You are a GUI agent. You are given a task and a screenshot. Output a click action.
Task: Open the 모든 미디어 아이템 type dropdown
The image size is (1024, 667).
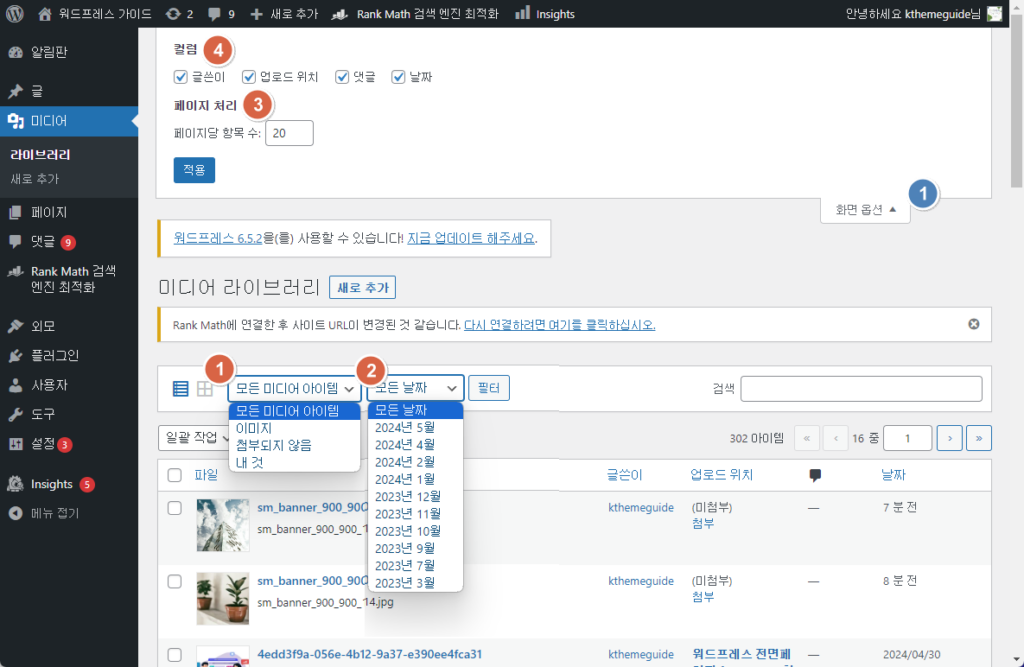[294, 389]
